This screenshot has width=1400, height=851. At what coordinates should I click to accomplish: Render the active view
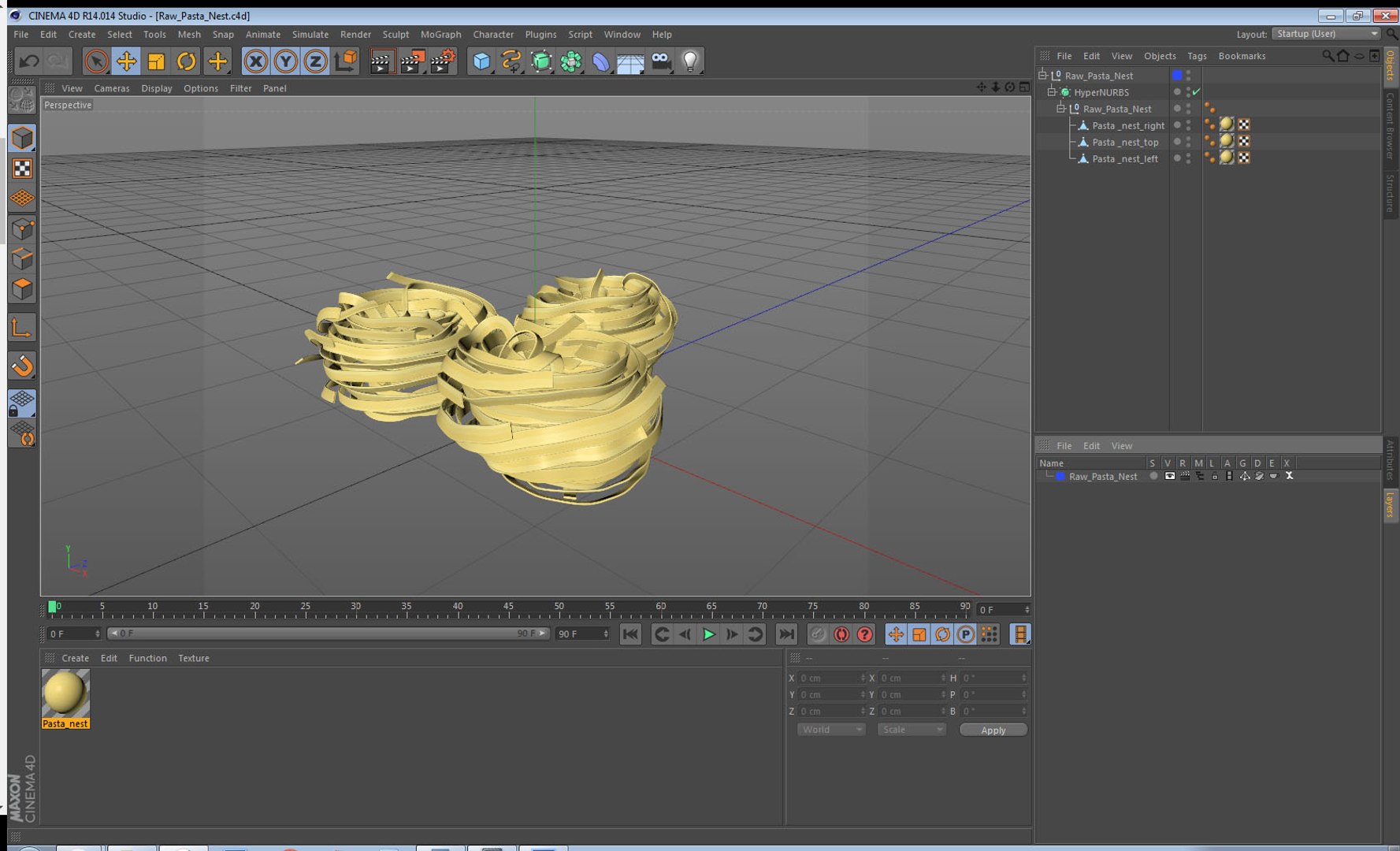tap(382, 61)
